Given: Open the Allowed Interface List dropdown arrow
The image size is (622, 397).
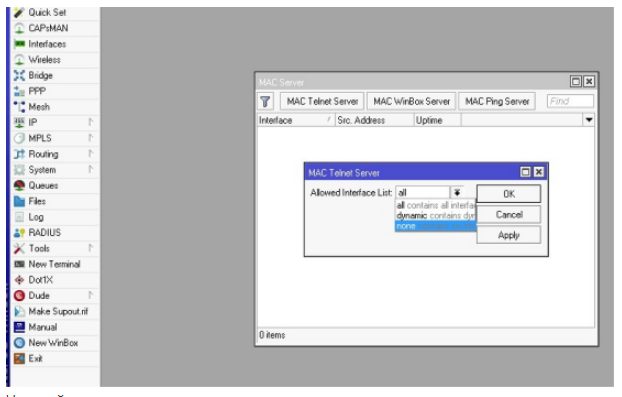Looking at the screenshot, I should pos(457,193).
